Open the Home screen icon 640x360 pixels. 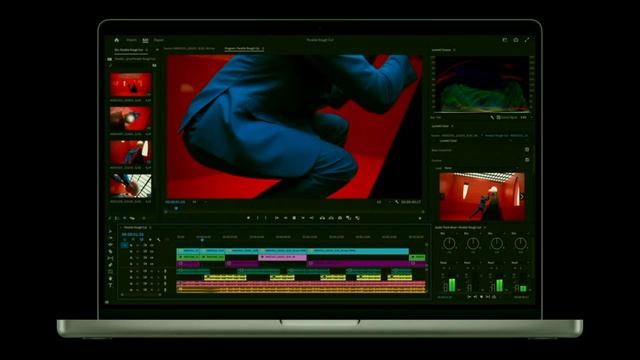(x=117, y=40)
